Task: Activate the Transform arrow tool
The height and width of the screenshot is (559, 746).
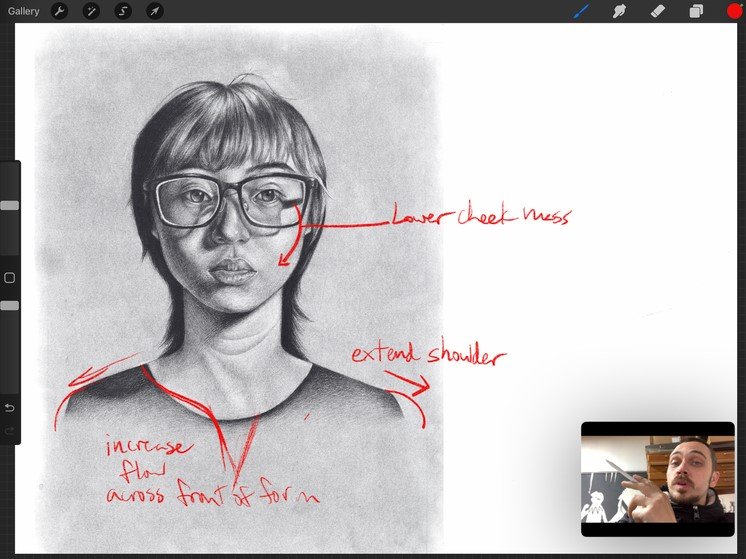Action: [155, 12]
